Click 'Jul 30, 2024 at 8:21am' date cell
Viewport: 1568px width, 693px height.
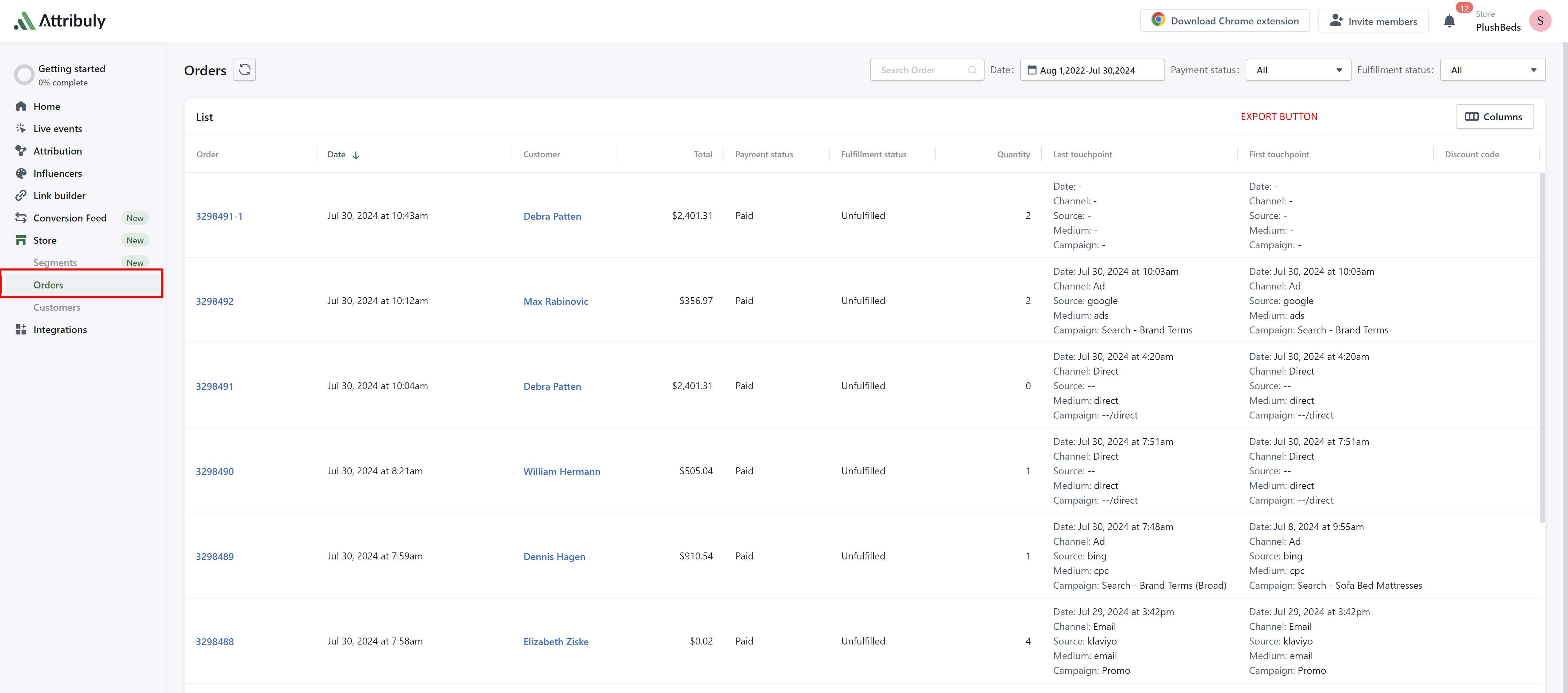pos(375,471)
